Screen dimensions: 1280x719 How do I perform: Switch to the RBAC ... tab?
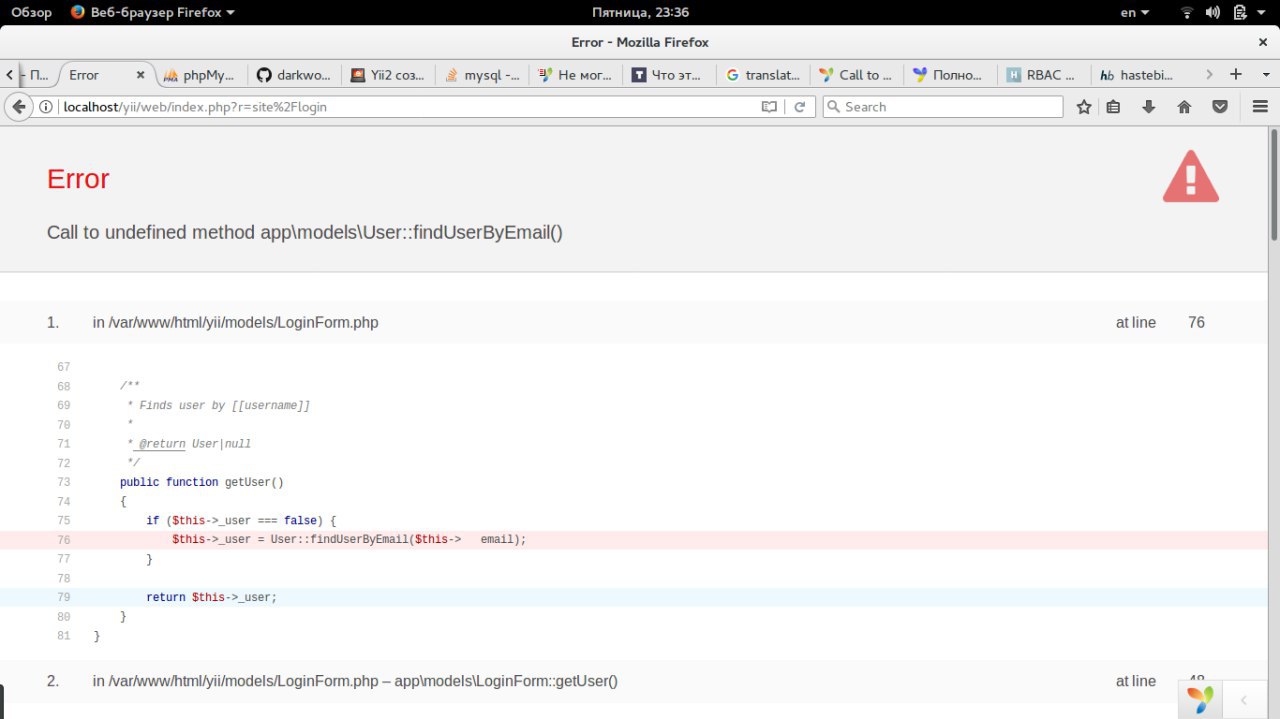click(1043, 75)
